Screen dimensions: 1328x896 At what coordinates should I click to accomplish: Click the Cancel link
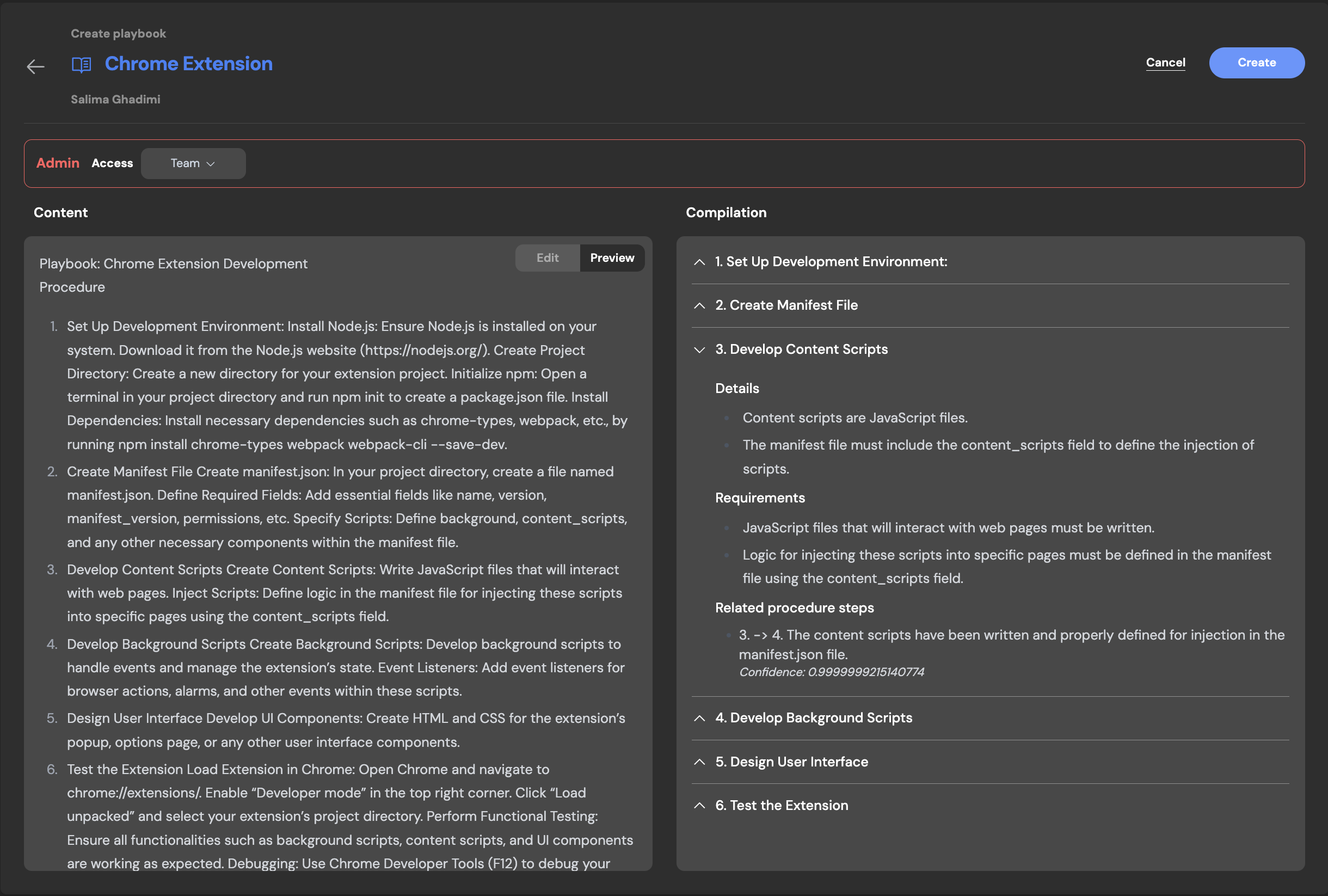1165,62
